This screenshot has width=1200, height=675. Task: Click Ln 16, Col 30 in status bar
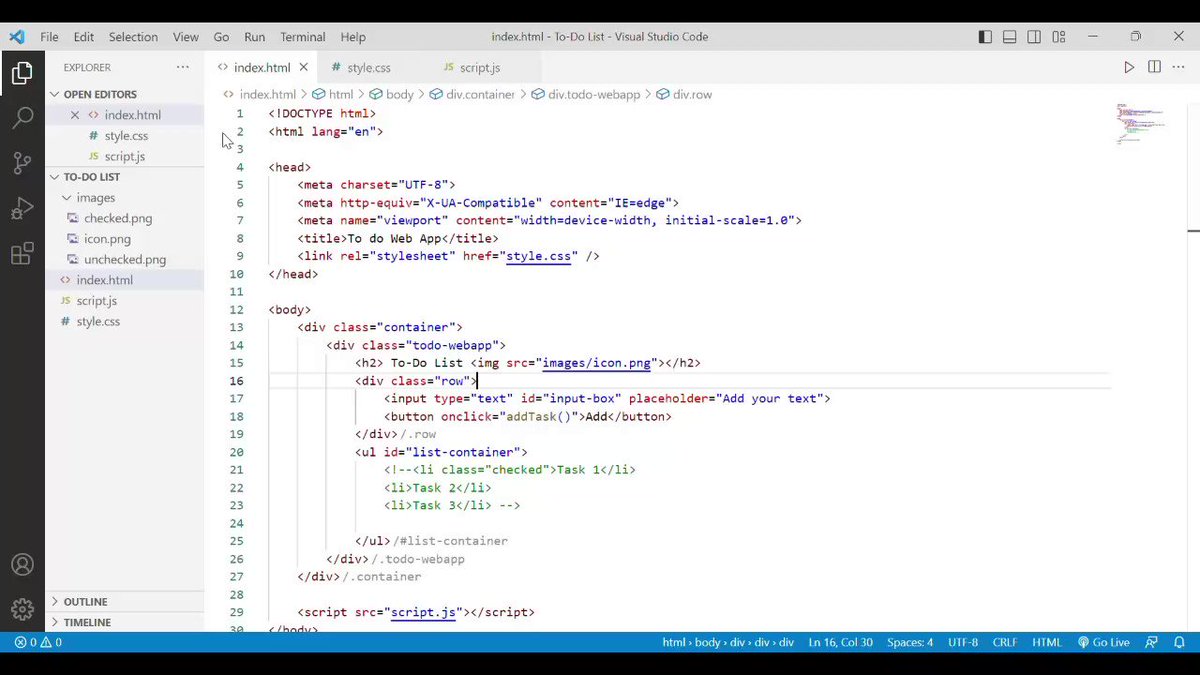click(x=842, y=642)
